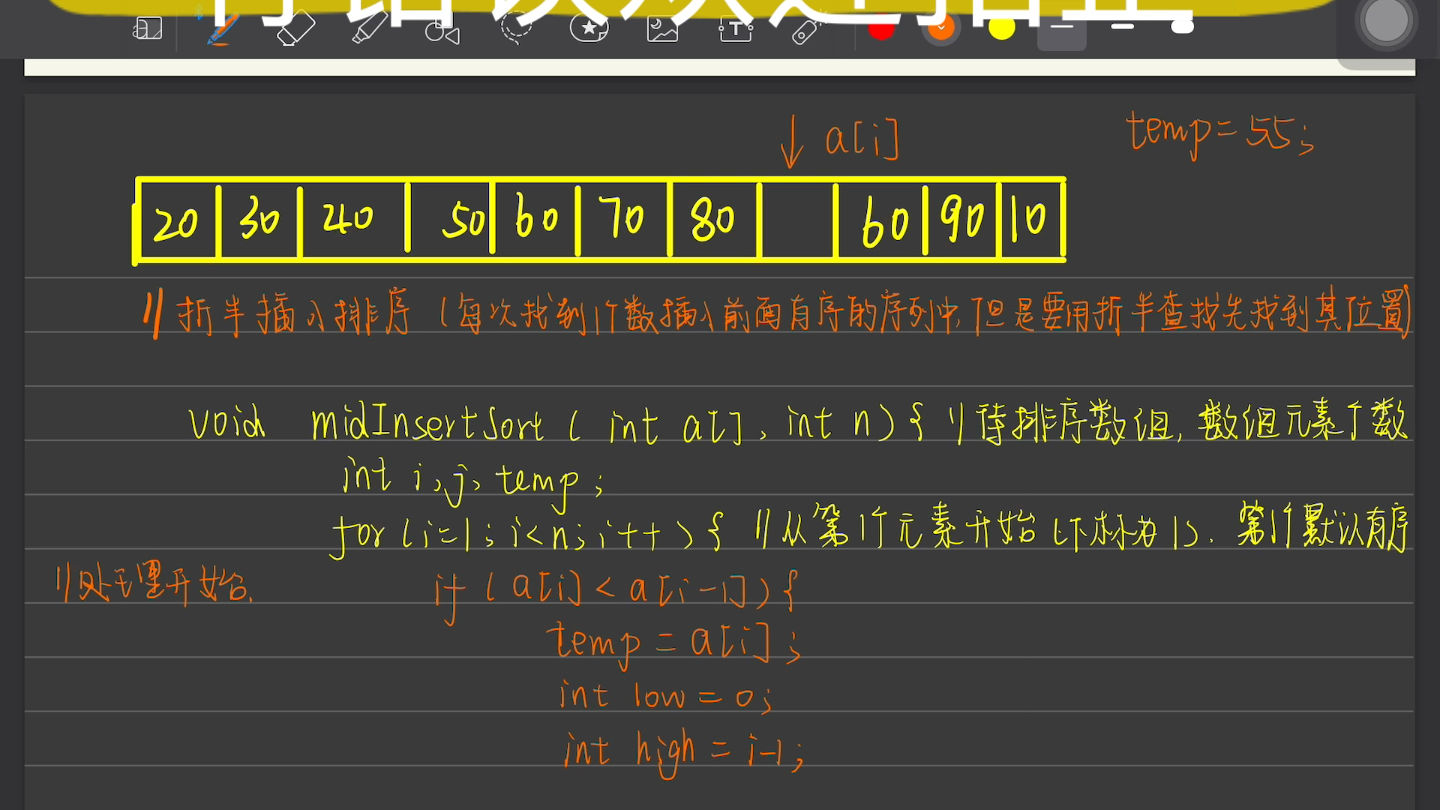
Task: Tap the round screen recording button
Action: (1386, 22)
